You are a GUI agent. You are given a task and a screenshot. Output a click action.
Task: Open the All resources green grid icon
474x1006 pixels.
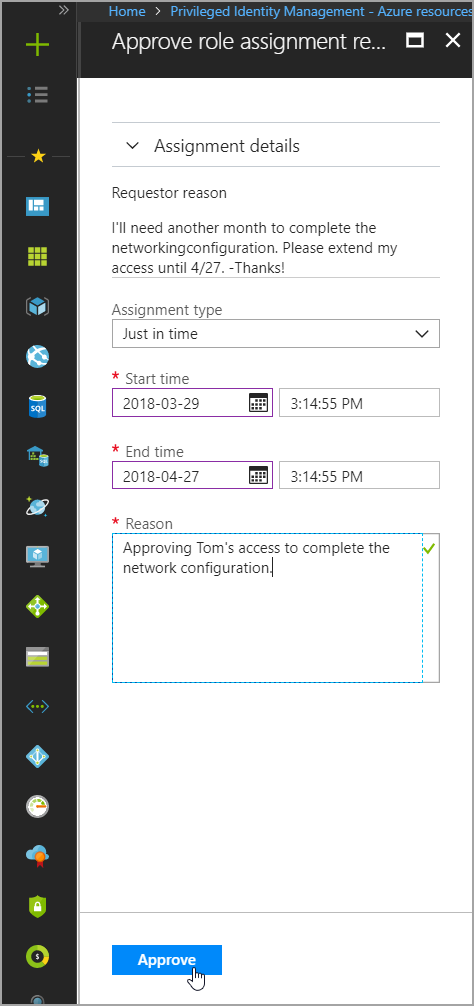tap(37, 257)
